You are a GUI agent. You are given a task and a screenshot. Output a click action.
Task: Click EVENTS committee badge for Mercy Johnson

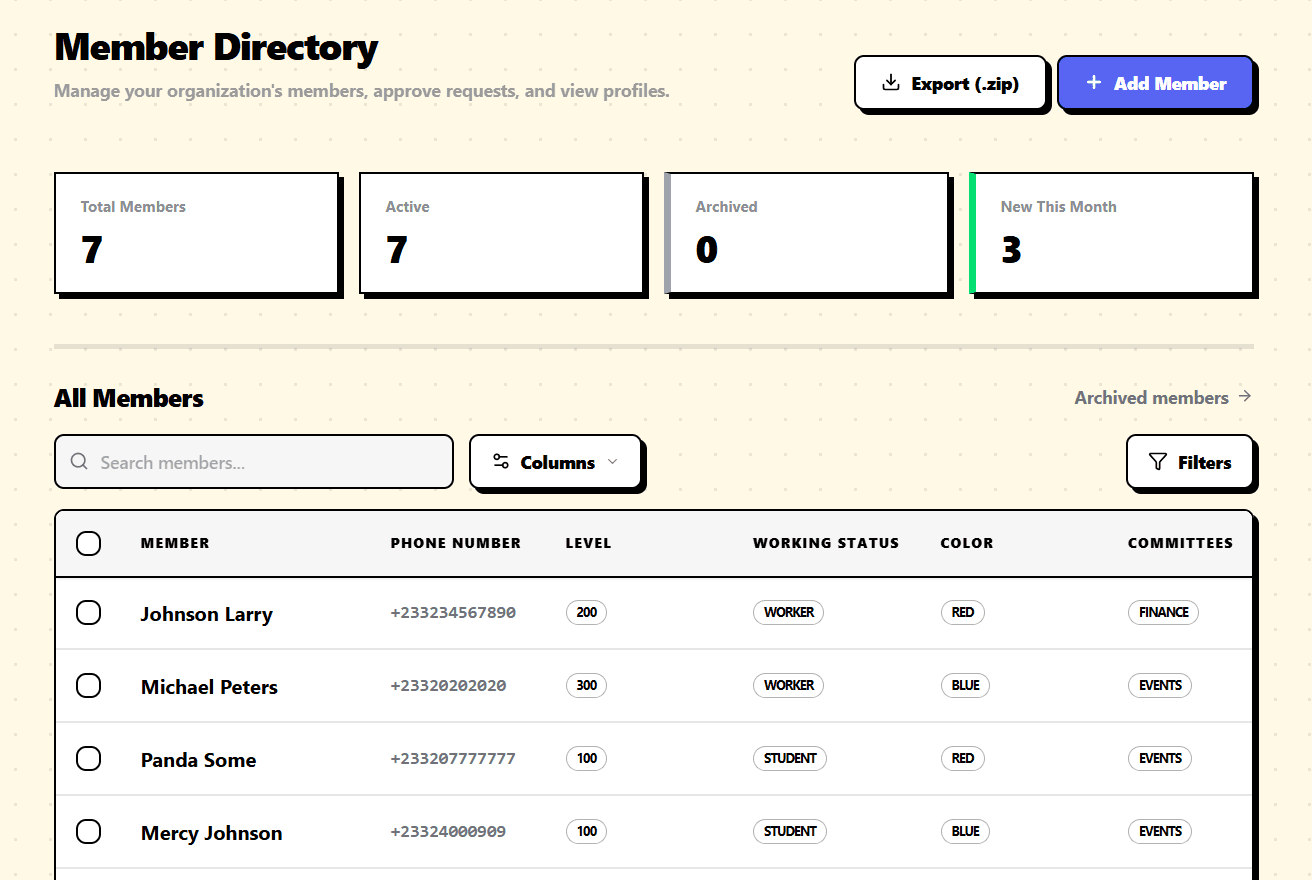pos(1160,831)
